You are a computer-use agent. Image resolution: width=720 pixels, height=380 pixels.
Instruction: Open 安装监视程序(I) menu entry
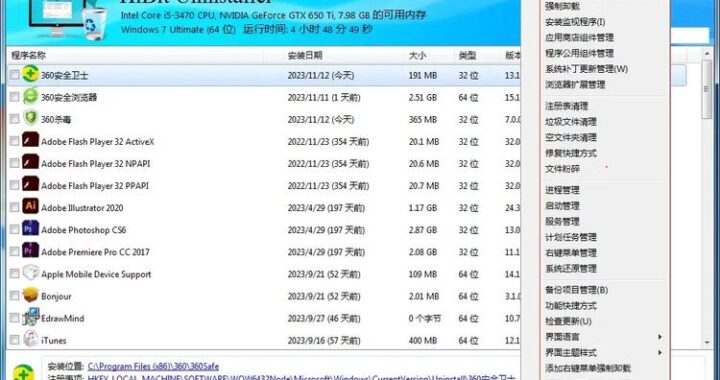tap(575, 22)
